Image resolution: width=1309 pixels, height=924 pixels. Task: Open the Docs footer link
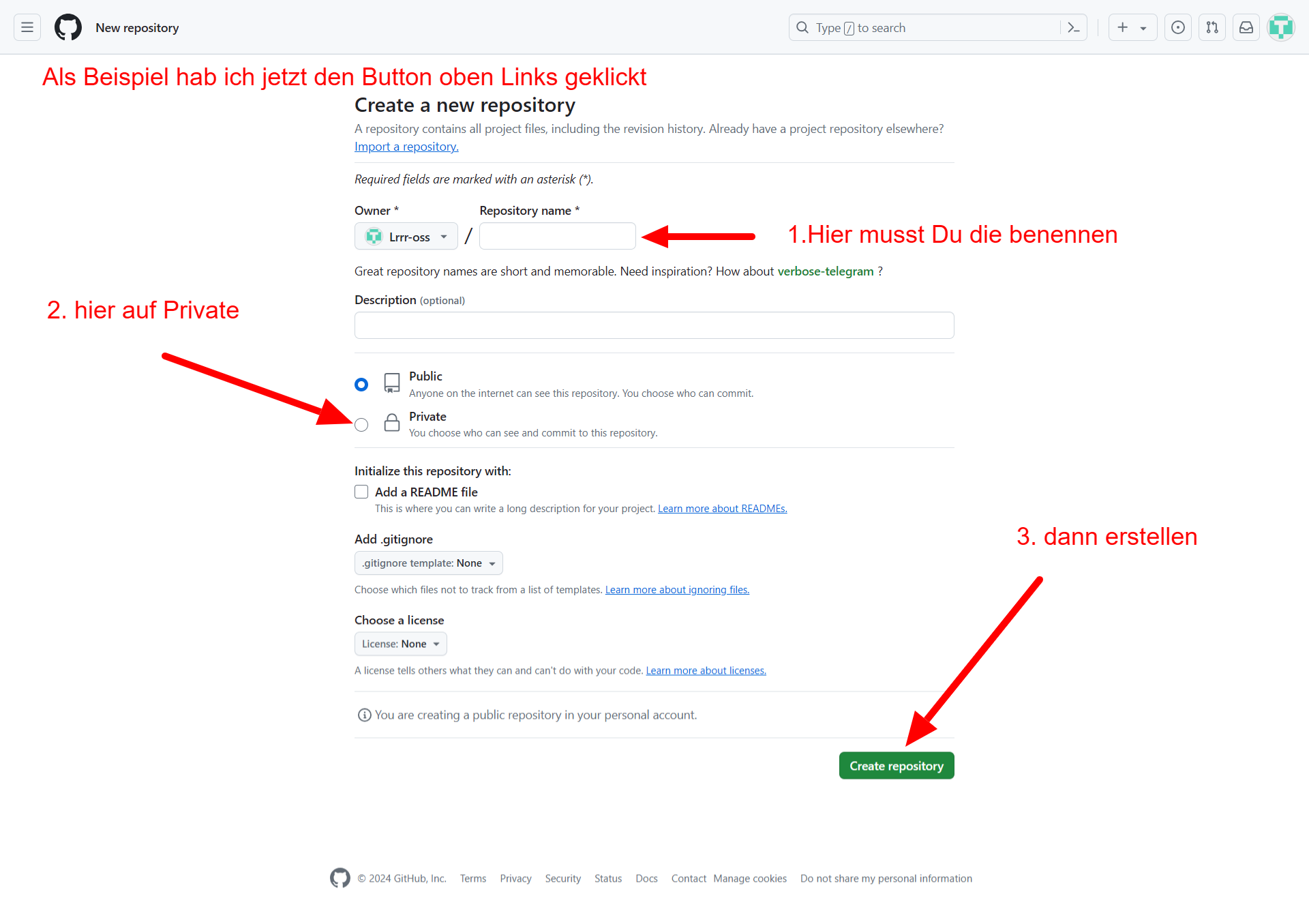click(646, 878)
